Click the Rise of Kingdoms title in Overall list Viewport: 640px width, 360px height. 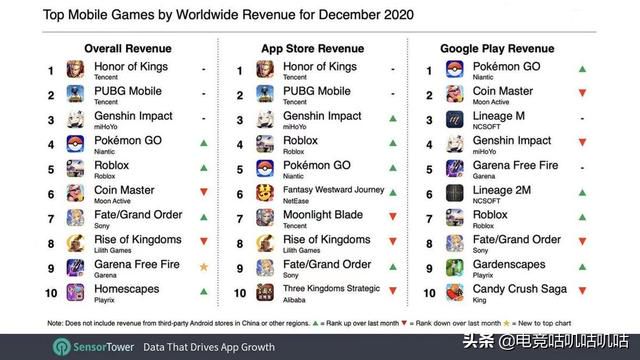(138, 240)
